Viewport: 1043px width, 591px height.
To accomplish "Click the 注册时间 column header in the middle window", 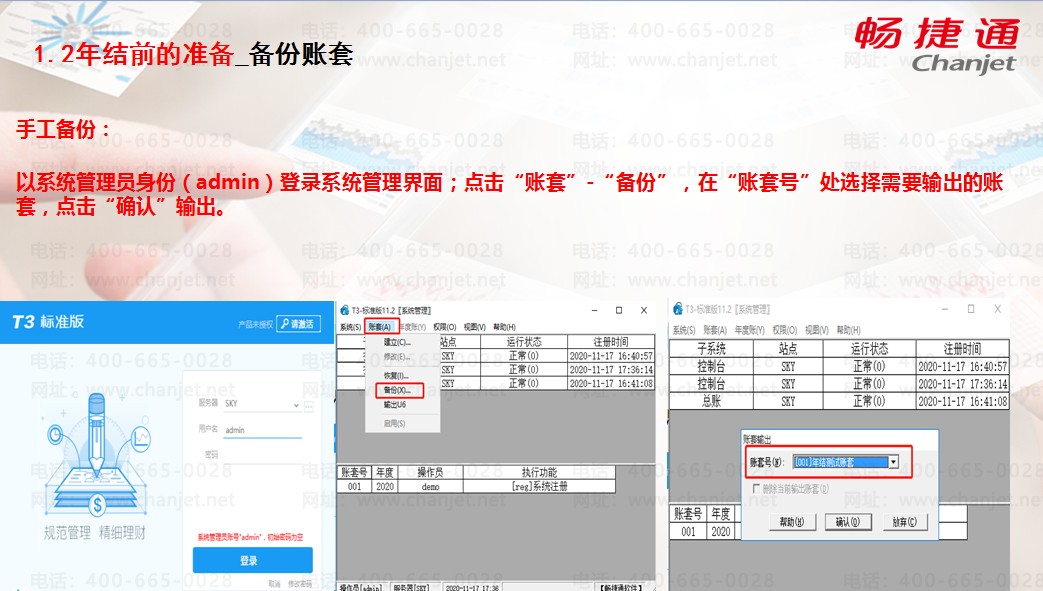I will click(611, 341).
